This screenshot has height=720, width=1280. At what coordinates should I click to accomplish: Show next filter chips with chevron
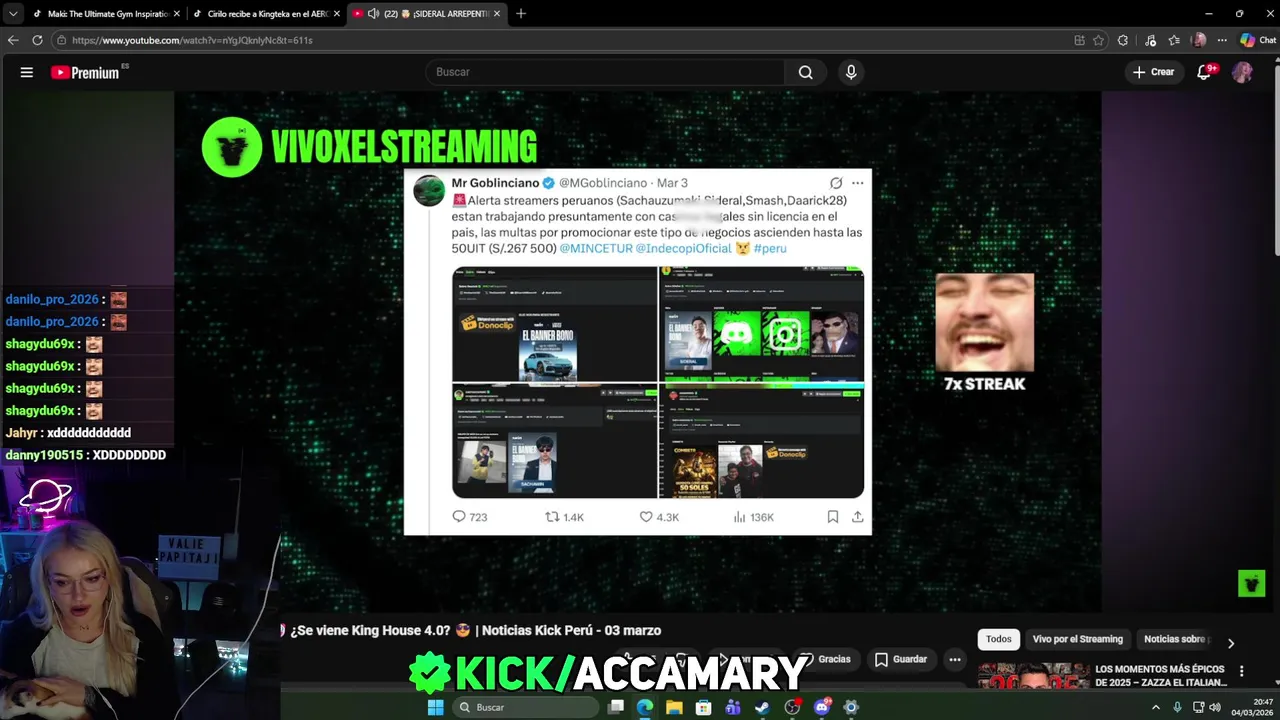coord(1231,643)
